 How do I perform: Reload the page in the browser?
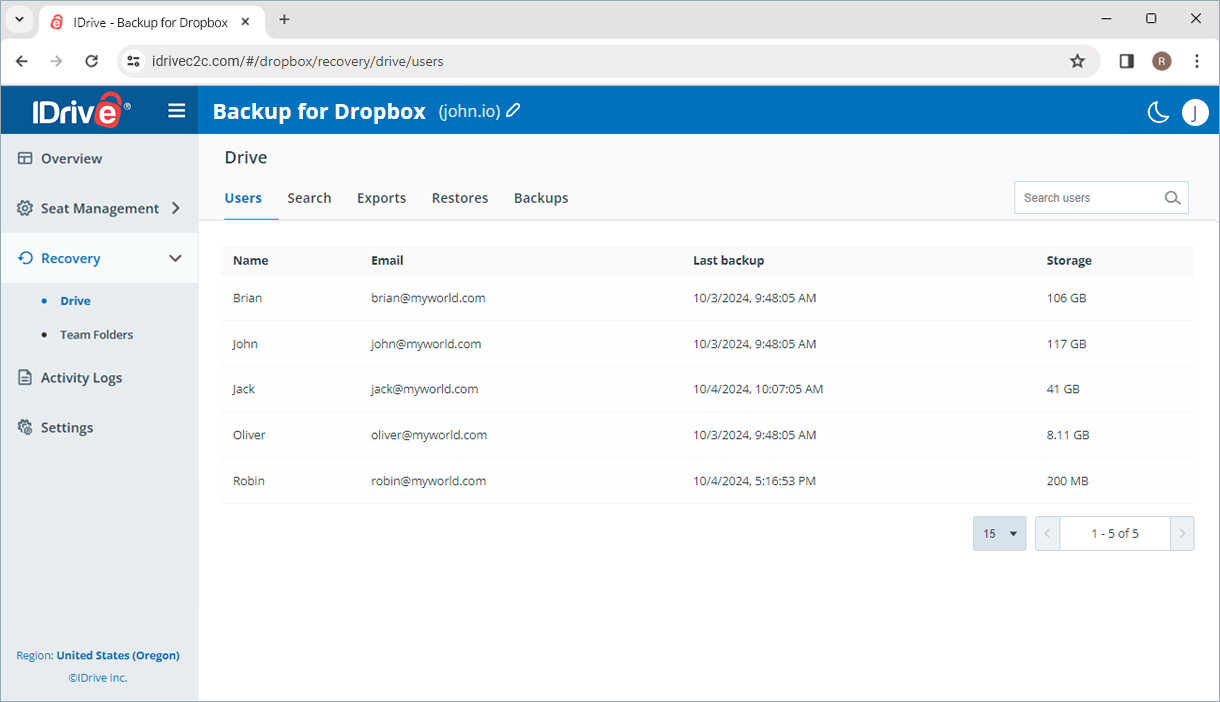pos(91,61)
